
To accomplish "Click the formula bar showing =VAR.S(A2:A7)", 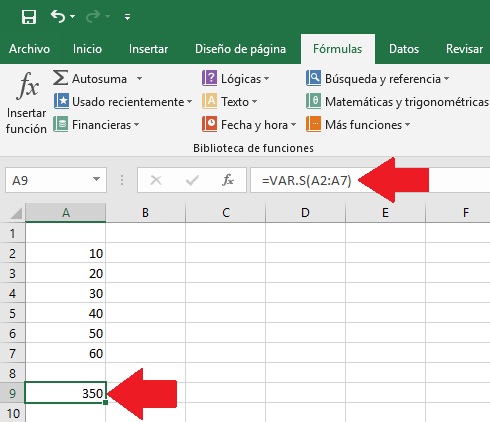I will point(370,180).
